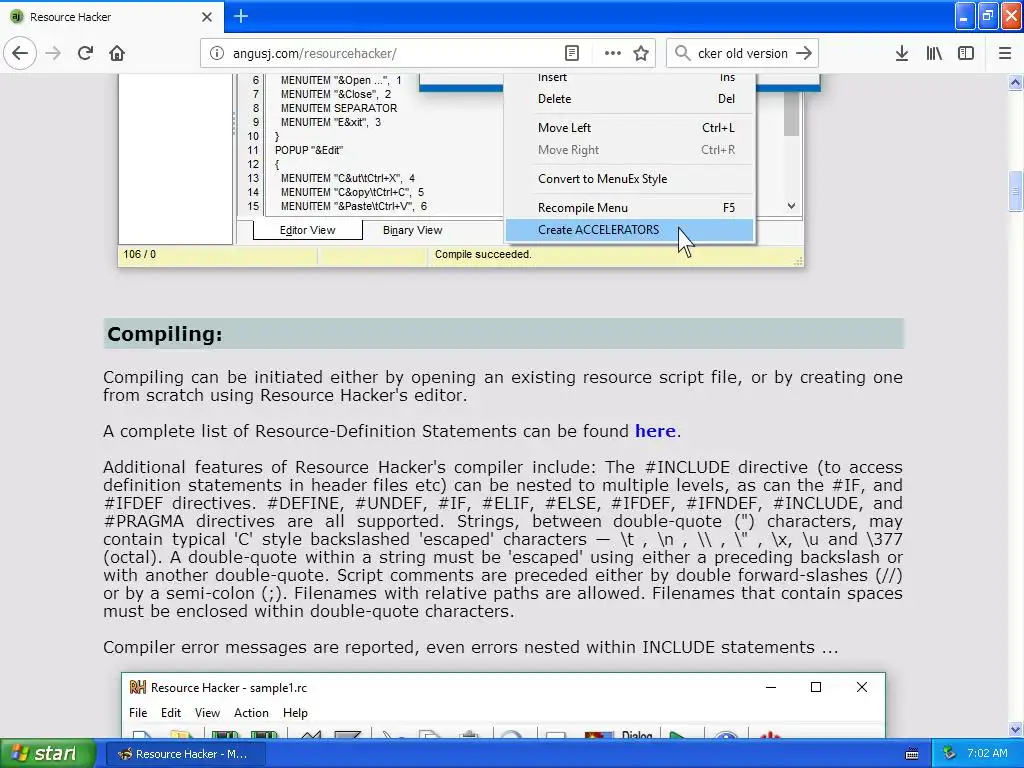The width and height of the screenshot is (1024, 768).
Task: Click RH logo in the sample1.rc image
Action: 138,687
